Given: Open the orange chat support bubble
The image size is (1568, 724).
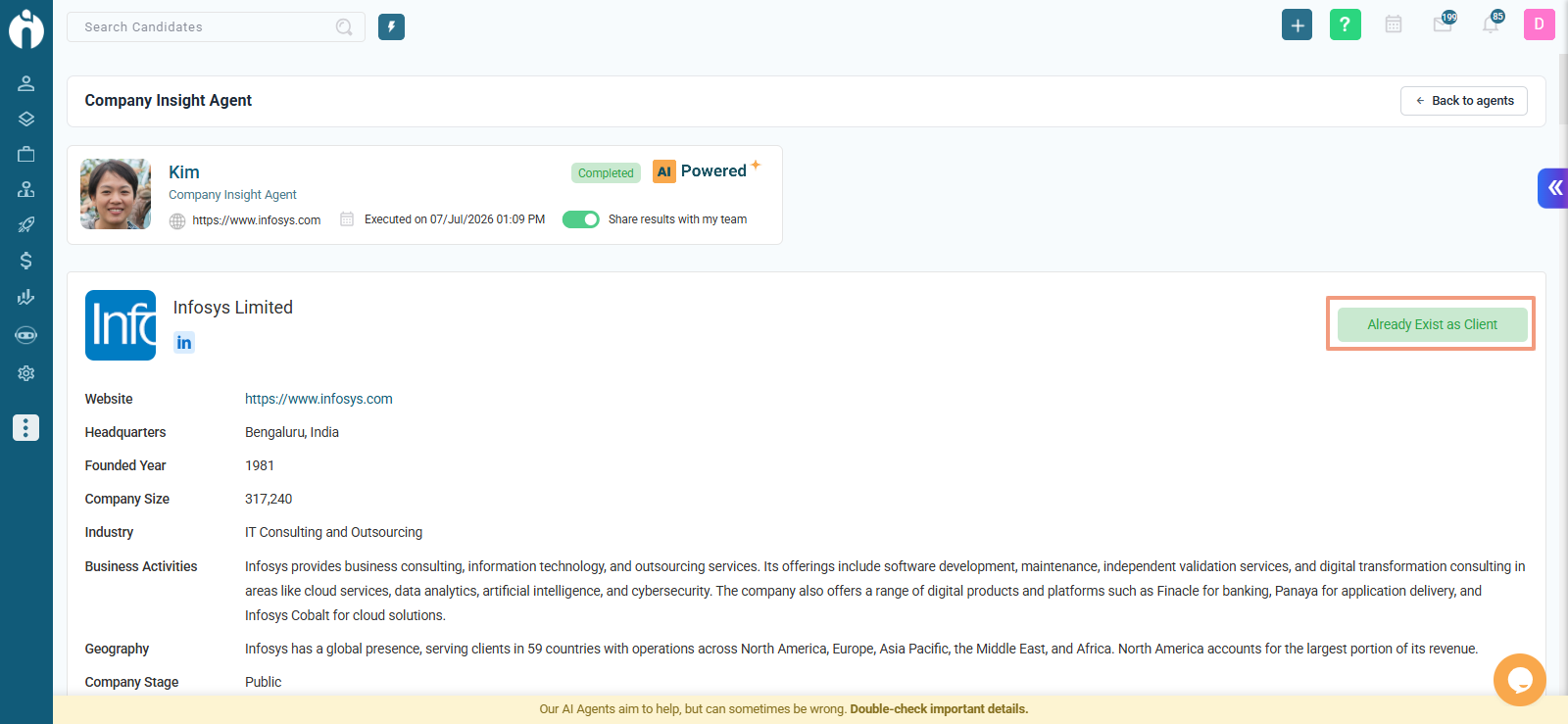Looking at the screenshot, I should 1520,680.
